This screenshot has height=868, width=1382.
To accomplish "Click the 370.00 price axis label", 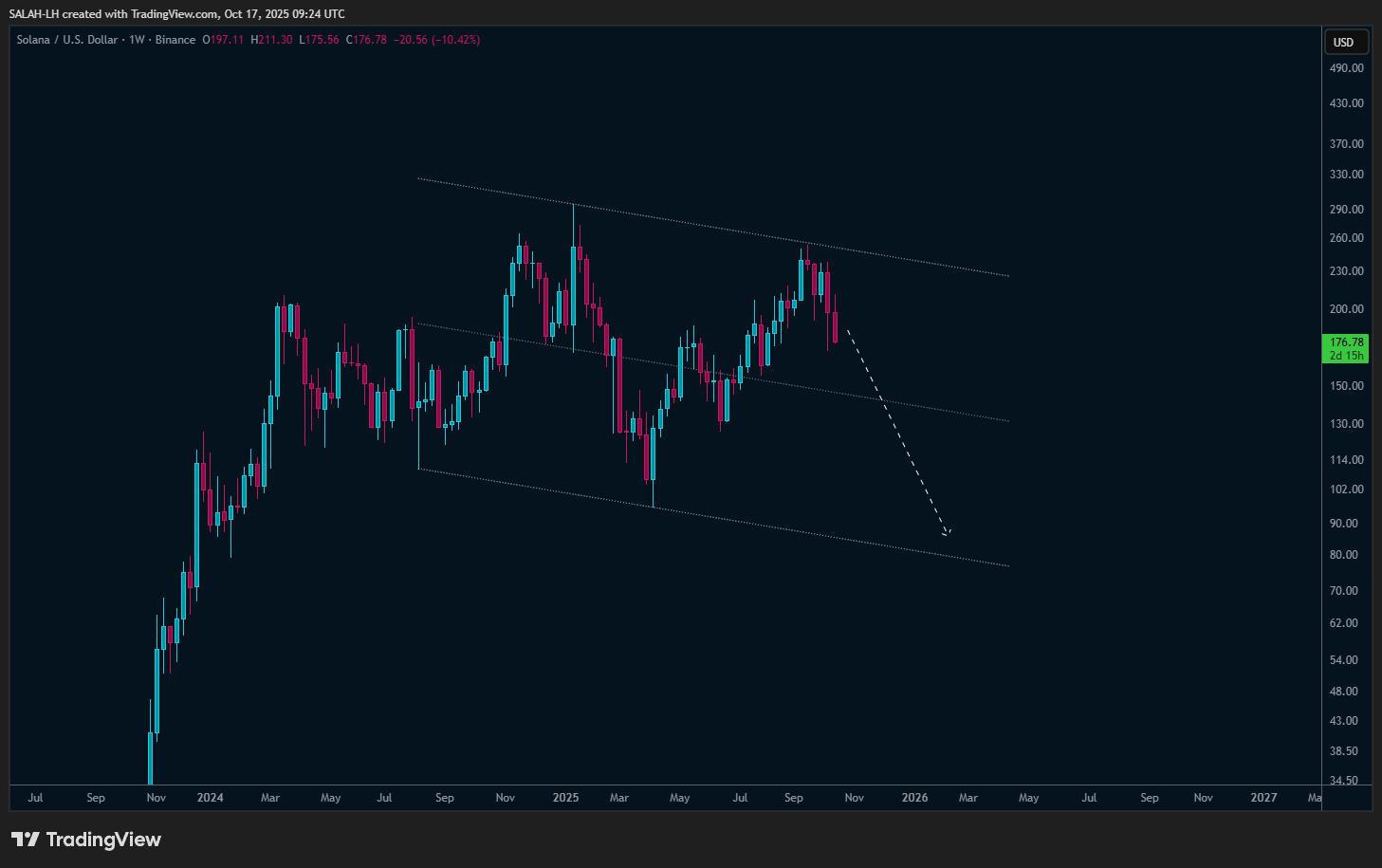I will [1347, 144].
